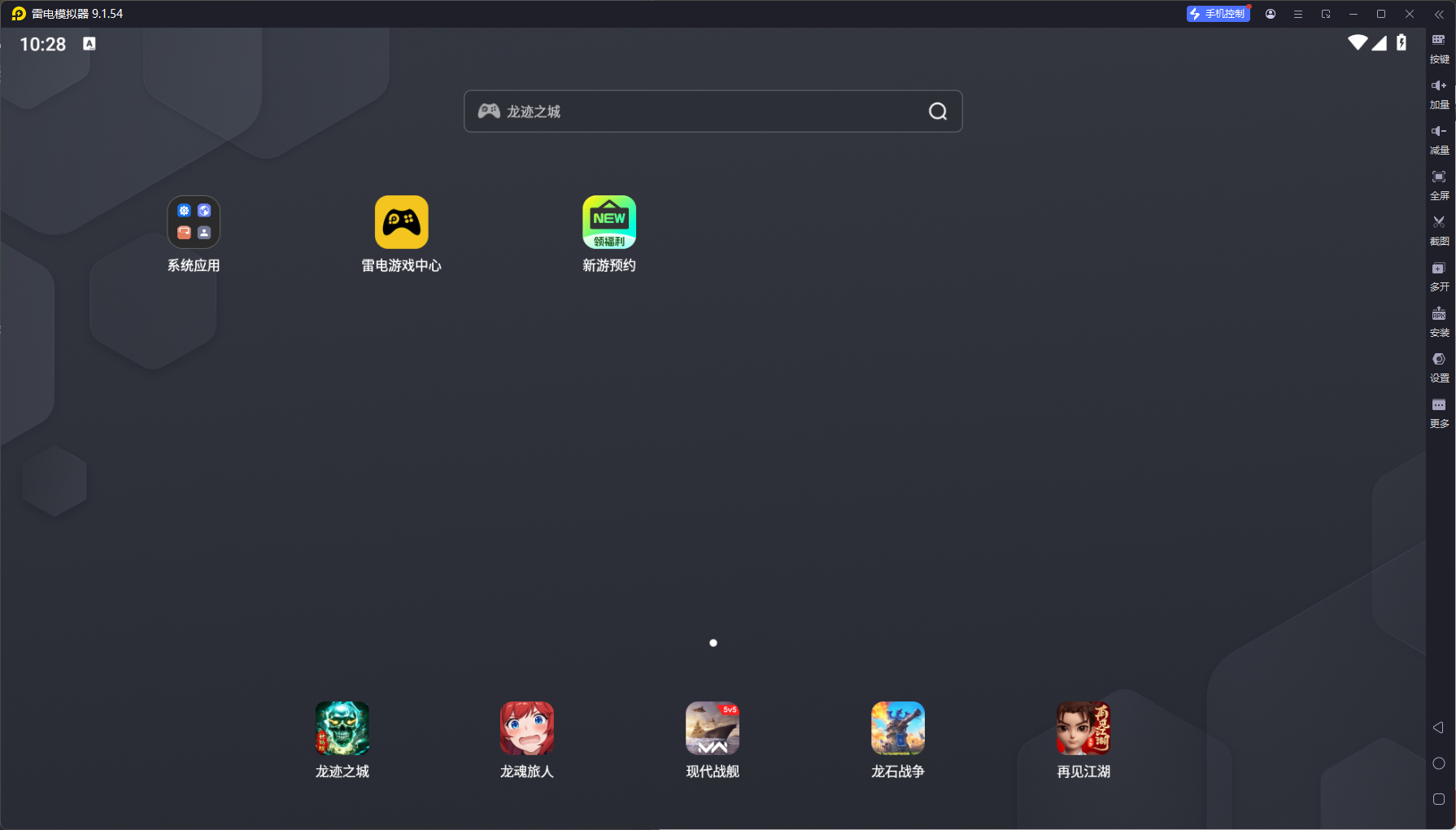The height and width of the screenshot is (830, 1456).
Task: Close the 雷电模拟器 window
Action: tap(1410, 14)
